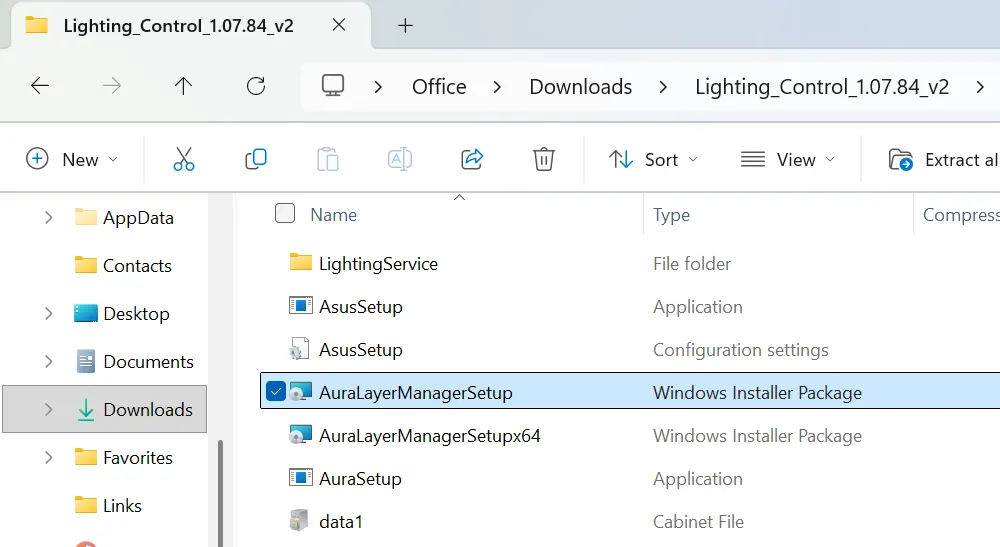
Task: Click the Extract all archive icon
Action: (901, 159)
